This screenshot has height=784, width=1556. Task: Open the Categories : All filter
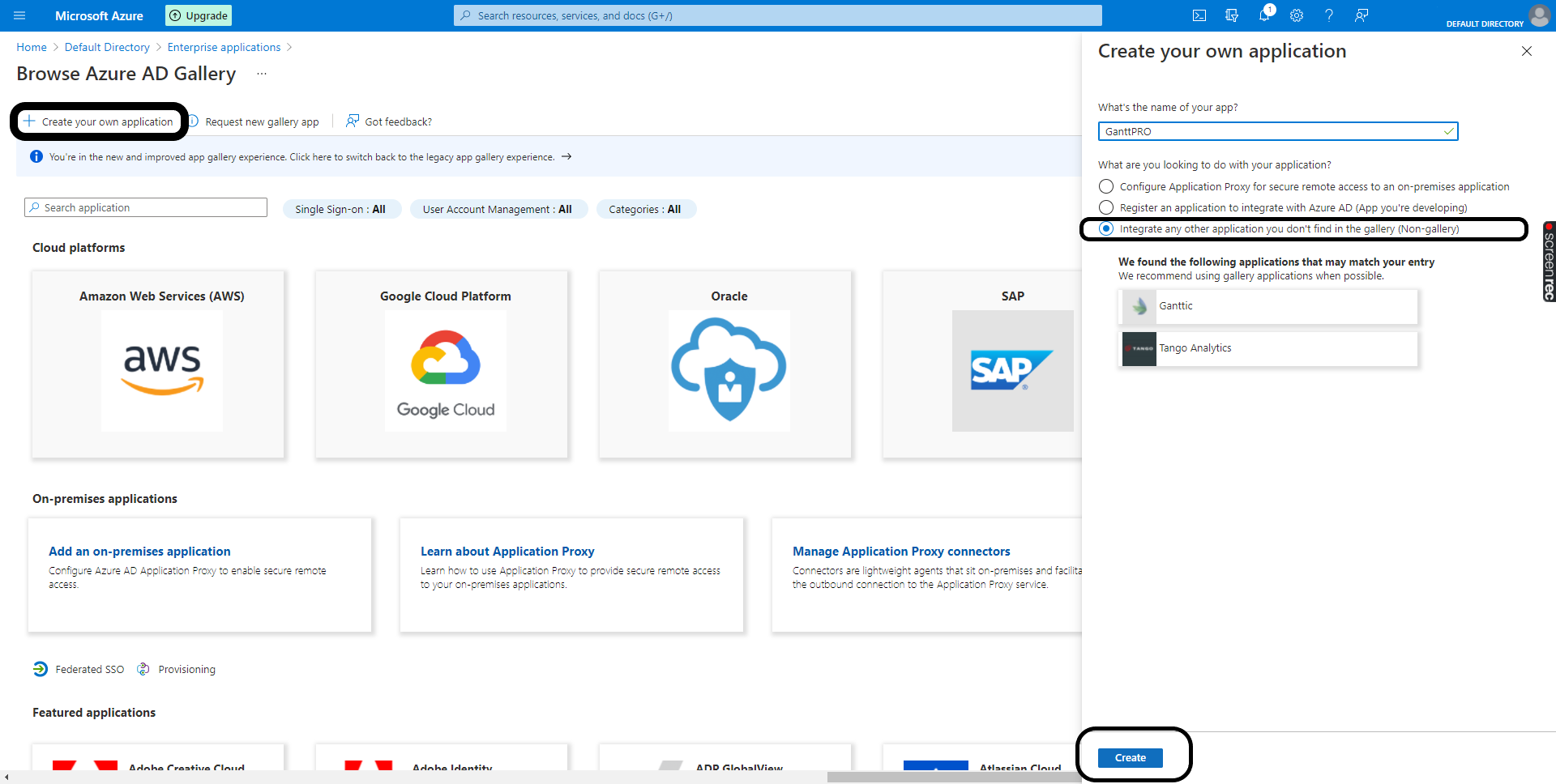click(645, 209)
